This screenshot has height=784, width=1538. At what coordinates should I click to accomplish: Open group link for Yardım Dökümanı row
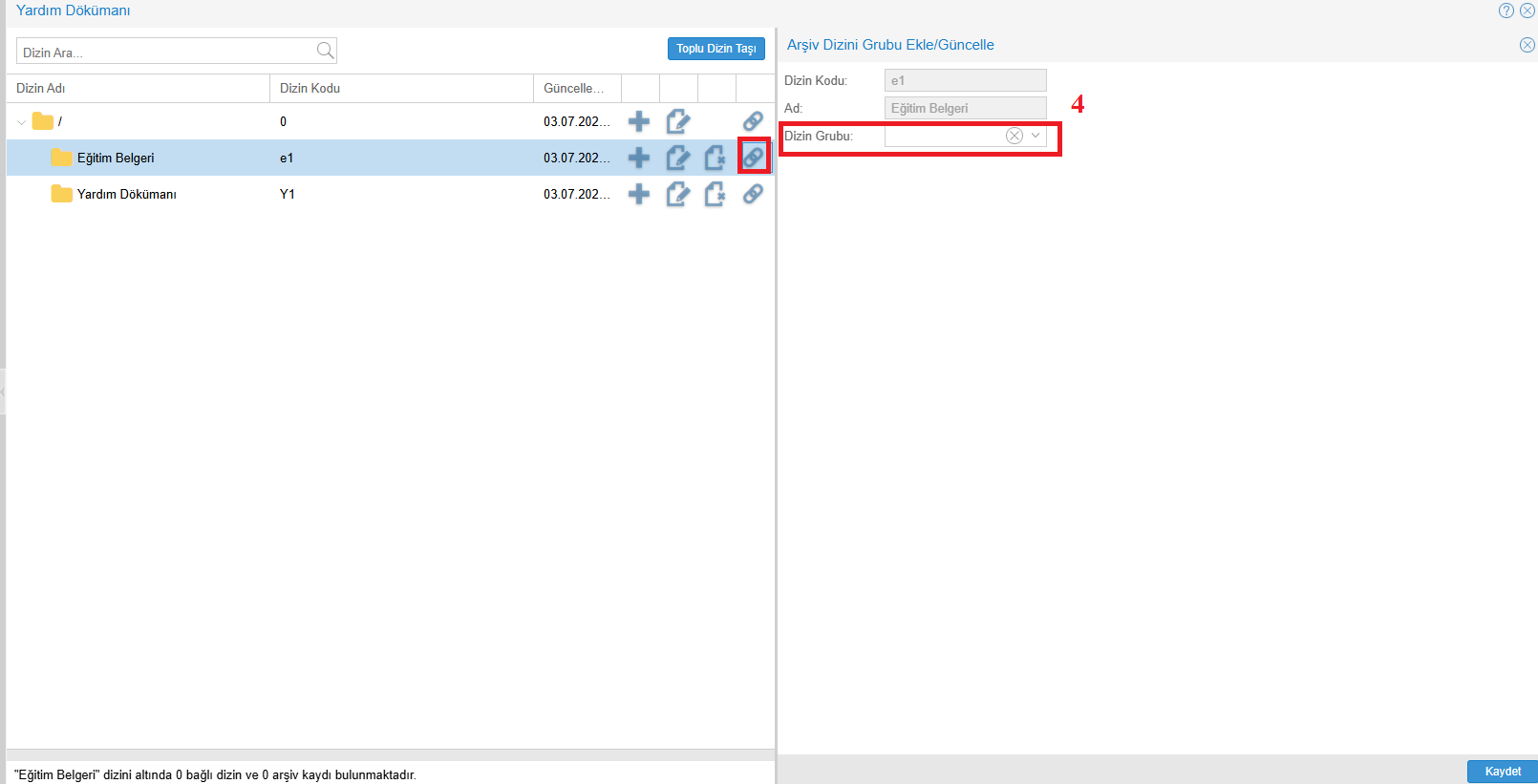(x=753, y=194)
